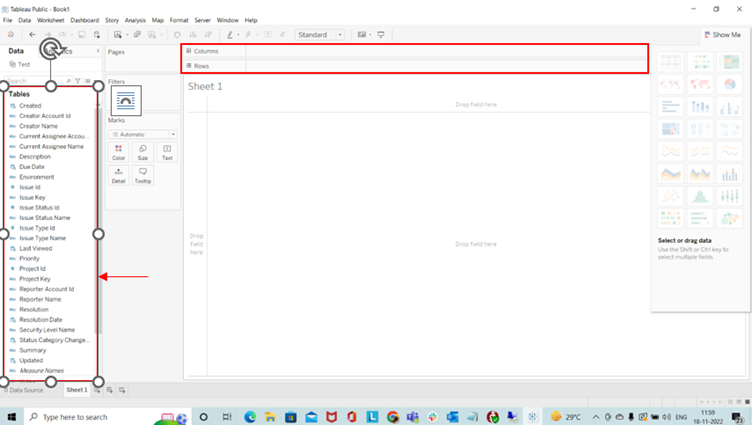
Task: Click the Windows Start button
Action: (12, 417)
